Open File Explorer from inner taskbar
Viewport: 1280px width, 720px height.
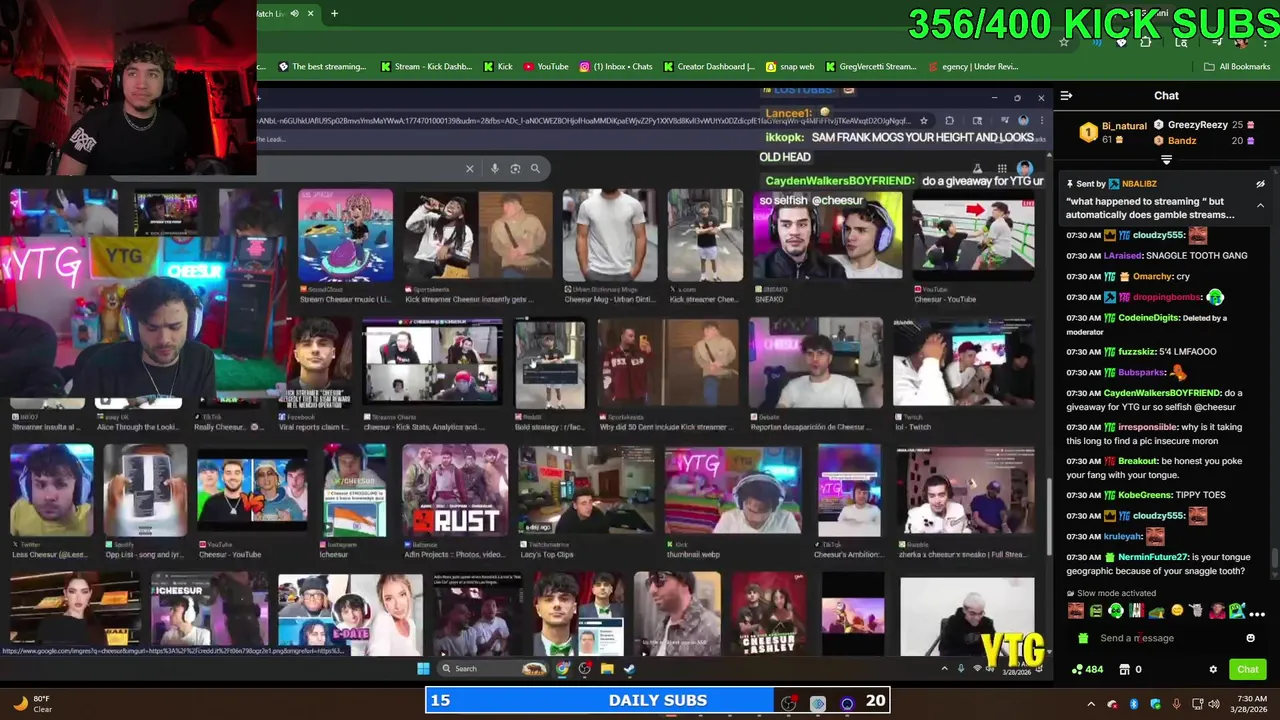click(x=607, y=668)
